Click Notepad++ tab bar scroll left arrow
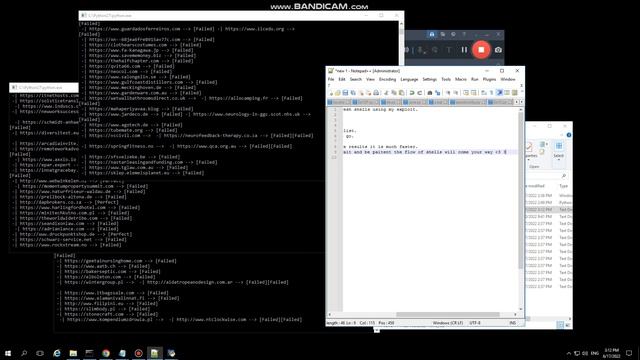 click(x=517, y=102)
